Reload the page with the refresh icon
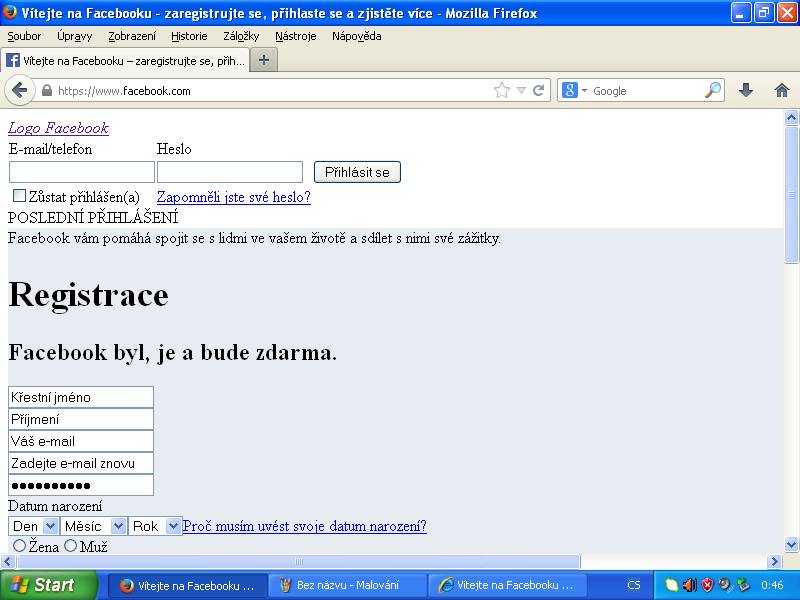 tap(538, 91)
